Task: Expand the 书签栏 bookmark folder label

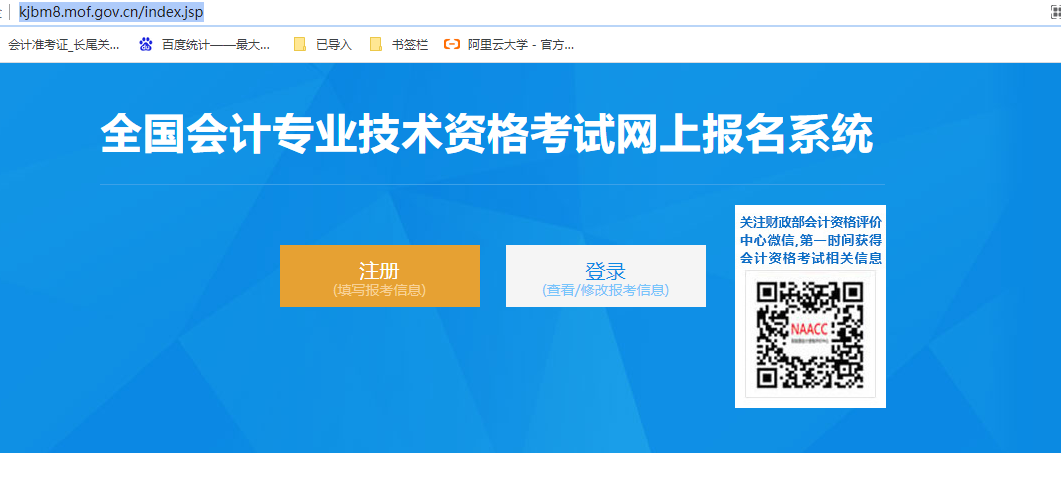Action: point(409,44)
